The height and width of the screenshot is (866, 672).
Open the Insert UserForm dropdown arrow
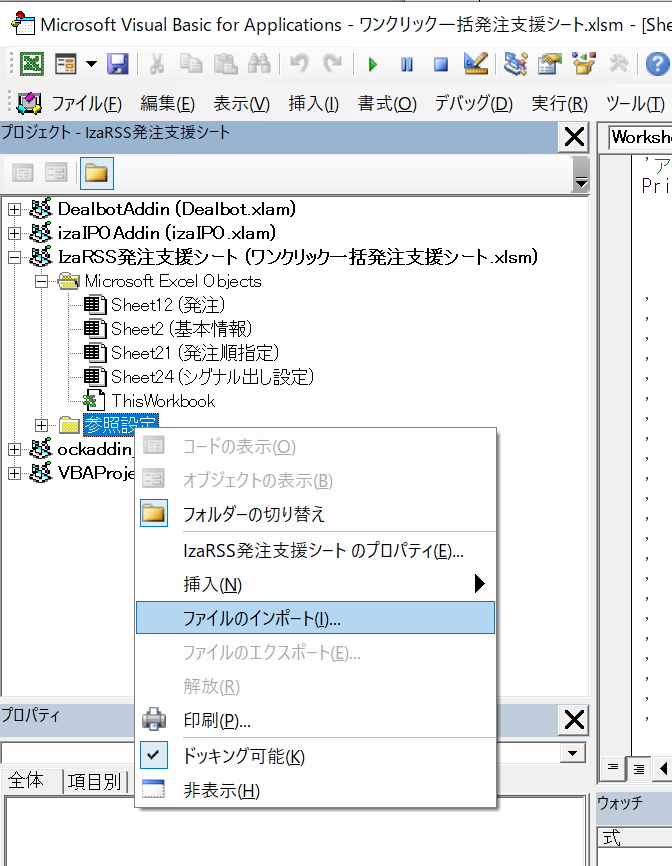click(91, 64)
